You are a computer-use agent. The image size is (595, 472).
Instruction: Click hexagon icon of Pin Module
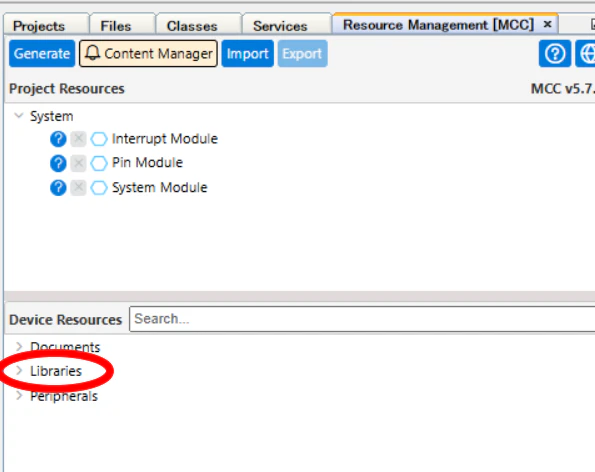click(99, 163)
